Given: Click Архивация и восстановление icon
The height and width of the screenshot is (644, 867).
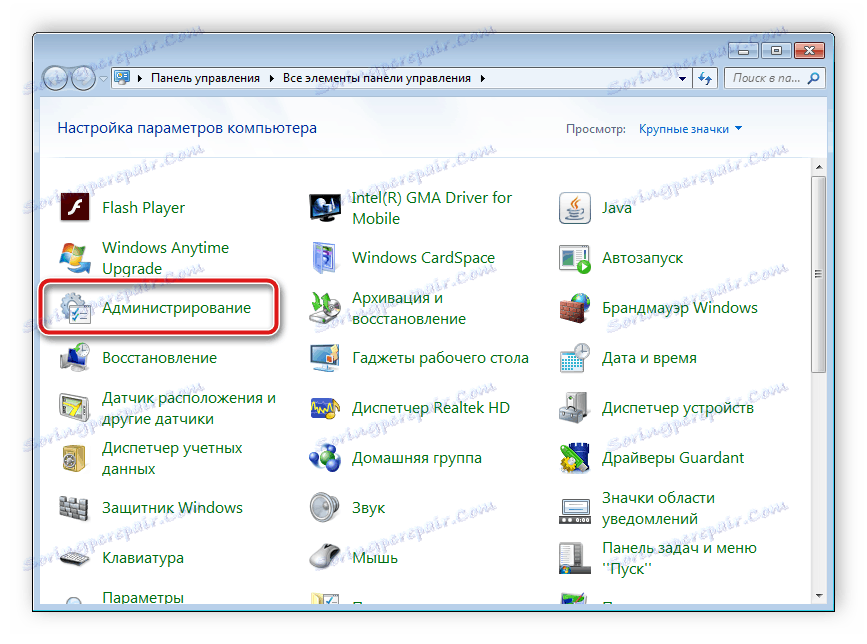Looking at the screenshot, I should [x=325, y=308].
